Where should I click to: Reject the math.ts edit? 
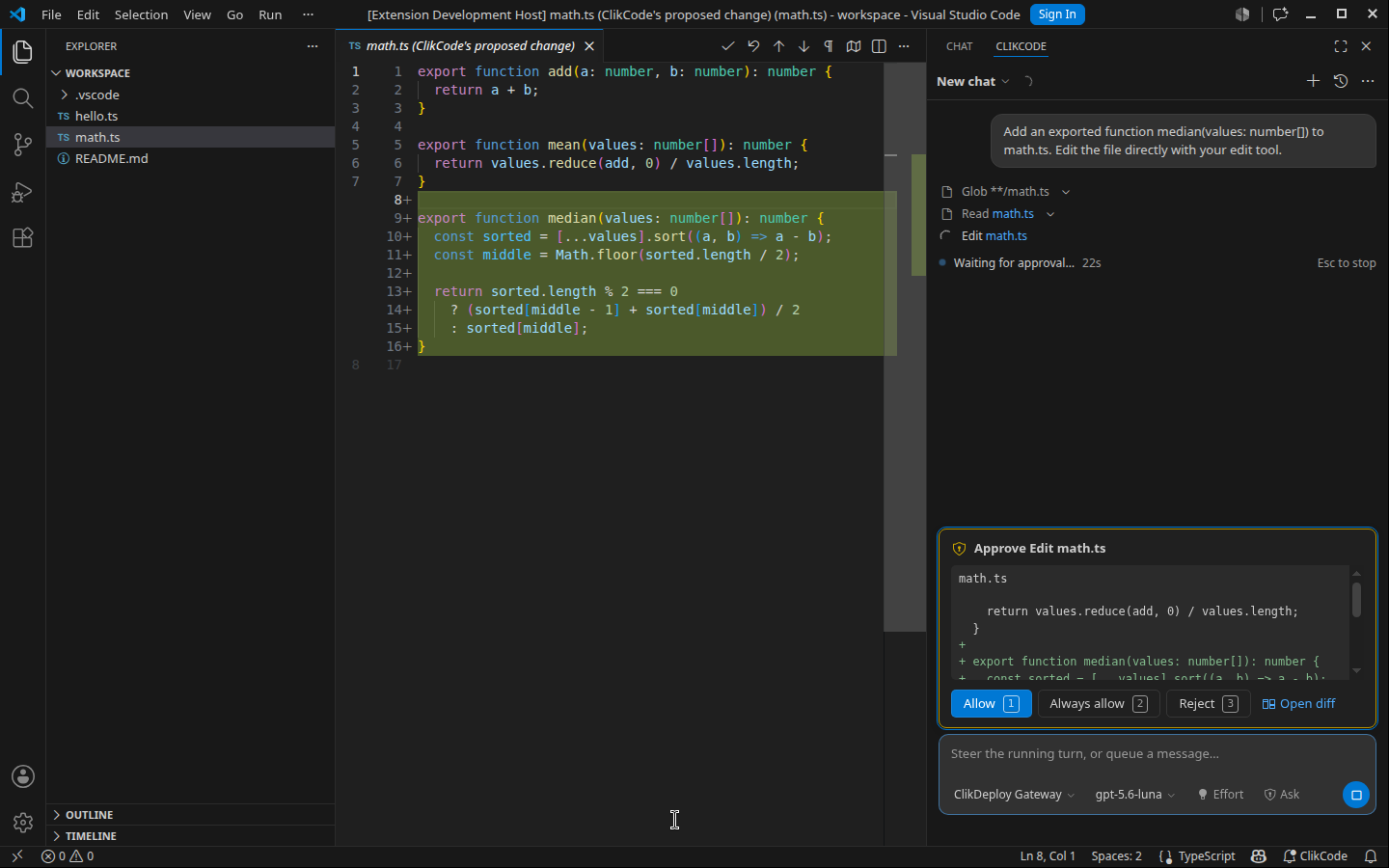tap(1209, 704)
